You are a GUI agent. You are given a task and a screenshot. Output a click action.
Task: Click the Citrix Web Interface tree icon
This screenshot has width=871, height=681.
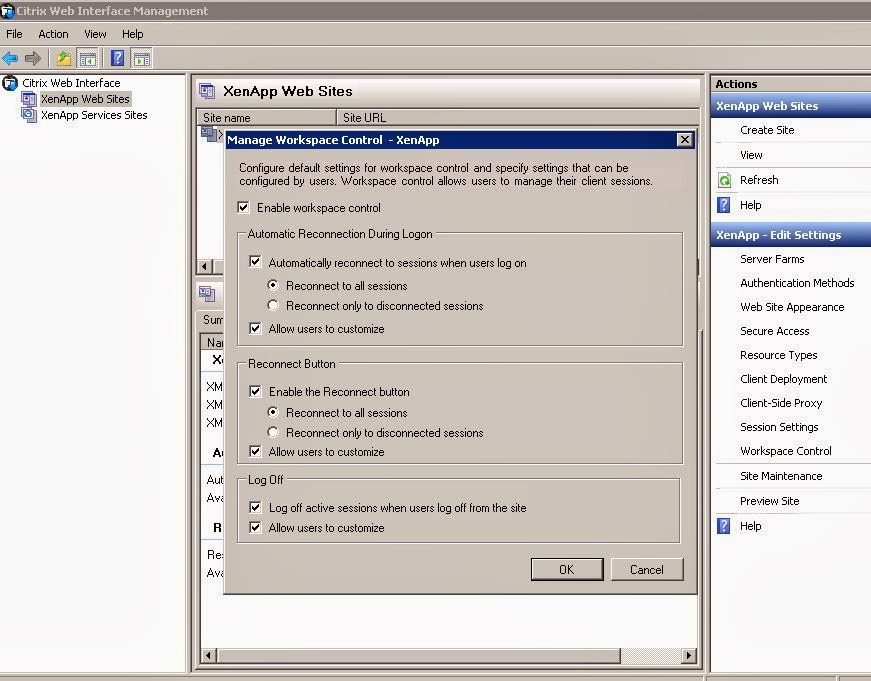[10, 83]
